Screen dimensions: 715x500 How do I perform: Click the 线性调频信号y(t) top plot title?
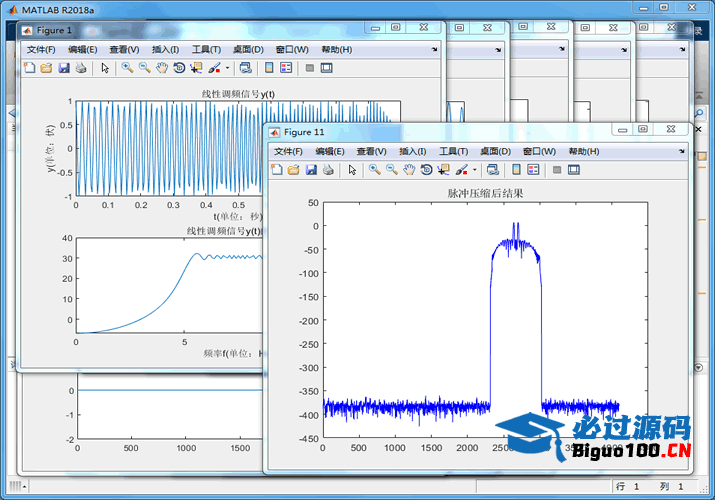point(238,94)
